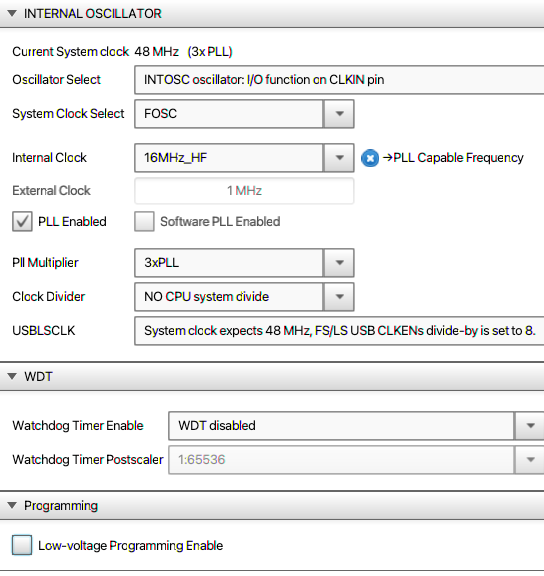Toggle the Software PLL Enabled checkbox
This screenshot has width=544, height=576.
coord(144,221)
